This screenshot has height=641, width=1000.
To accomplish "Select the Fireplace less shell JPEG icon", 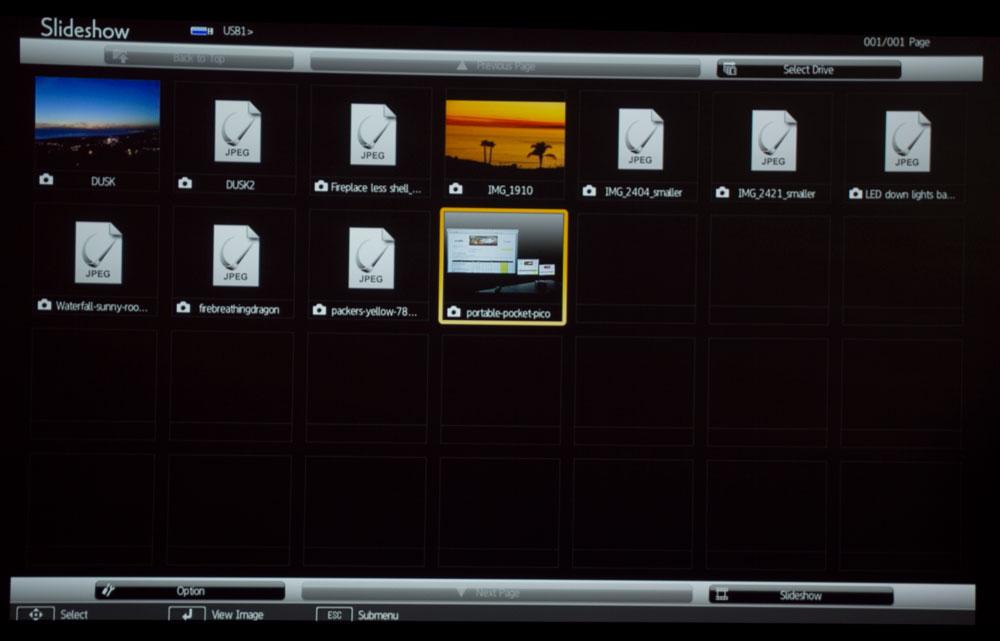I will (x=373, y=135).
